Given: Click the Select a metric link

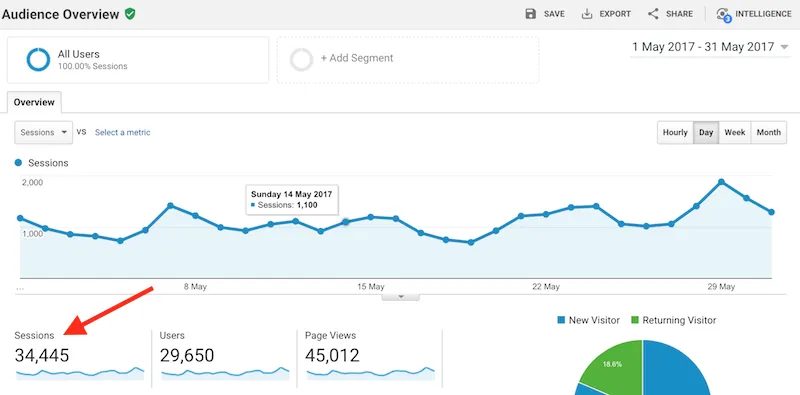Looking at the screenshot, I should click(x=122, y=132).
